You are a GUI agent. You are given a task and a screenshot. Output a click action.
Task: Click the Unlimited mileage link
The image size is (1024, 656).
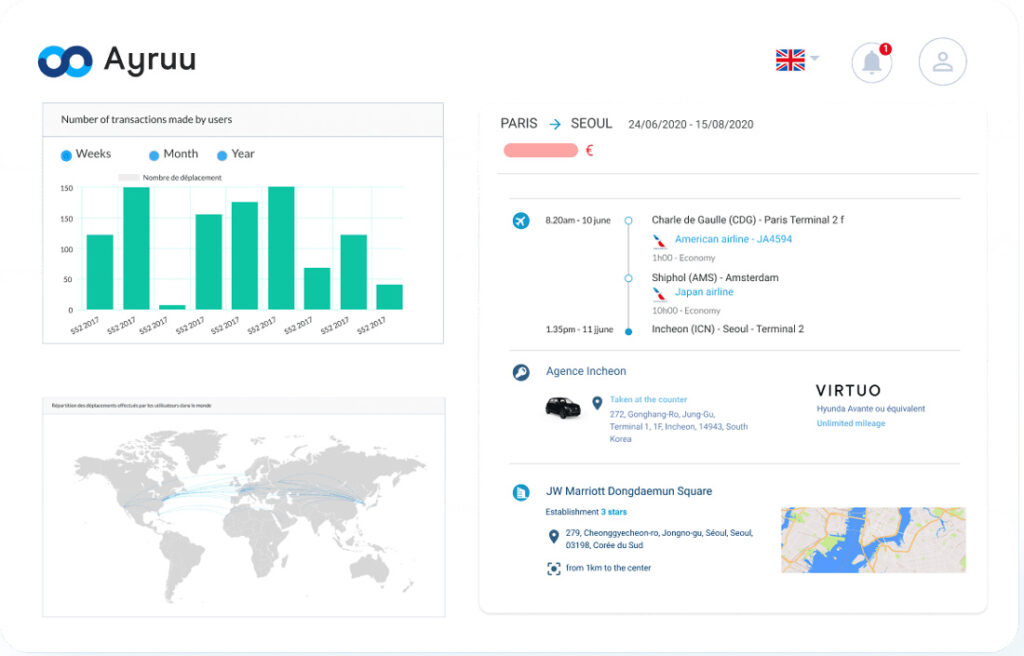(850, 424)
